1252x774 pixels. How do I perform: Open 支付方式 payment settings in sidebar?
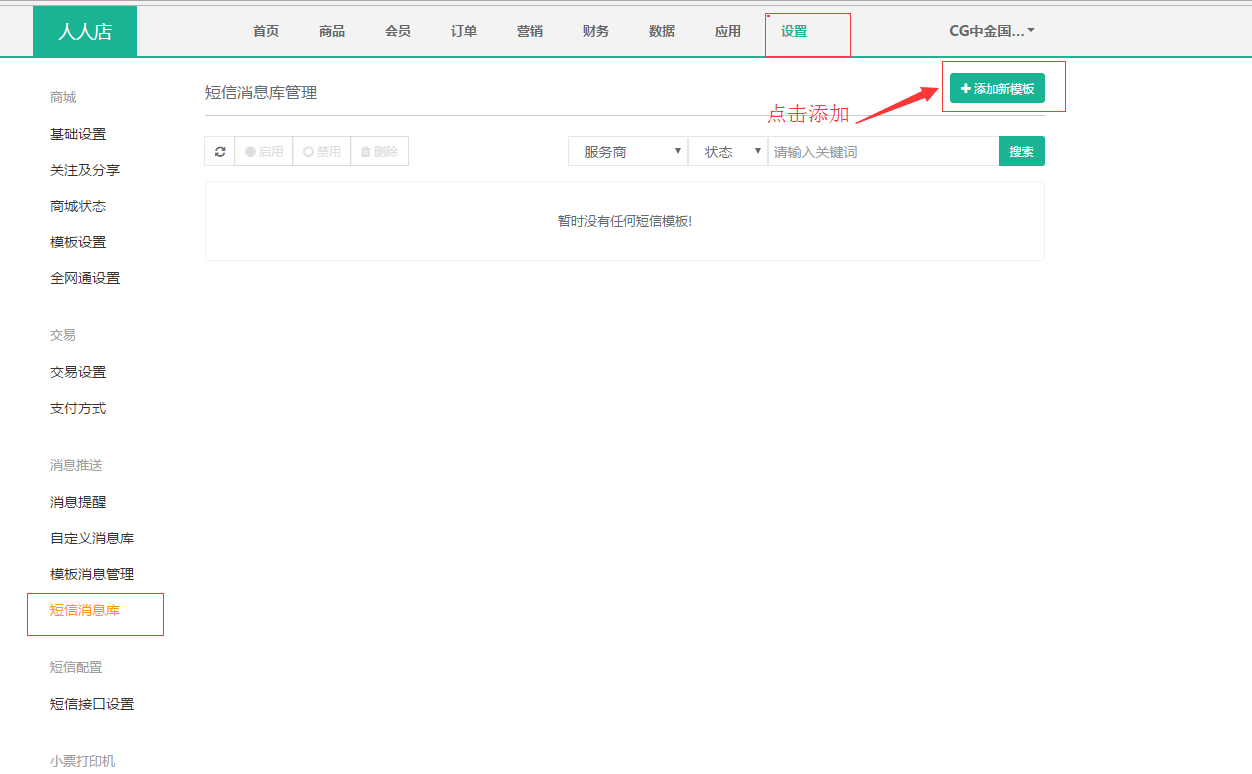point(78,408)
